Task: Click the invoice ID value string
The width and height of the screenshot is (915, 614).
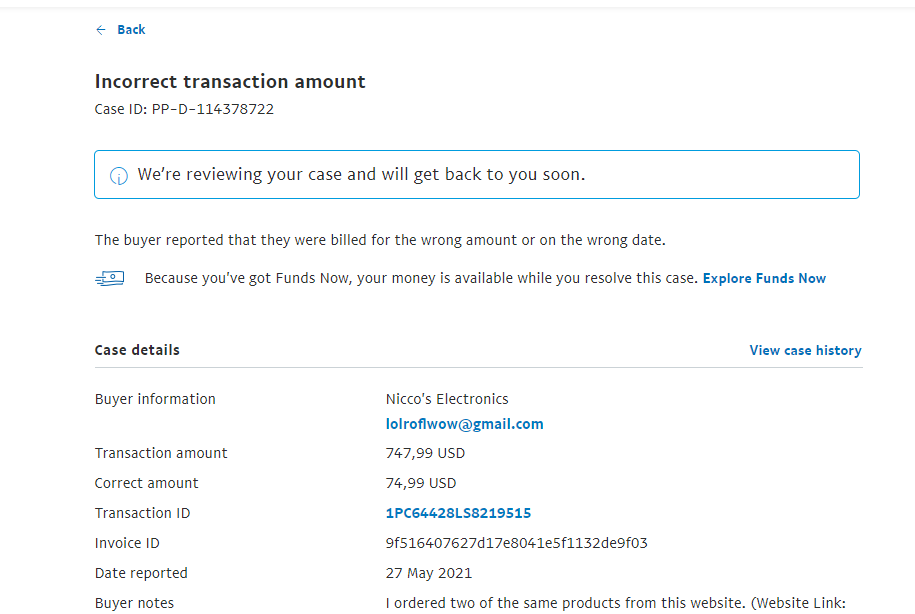Action: (x=516, y=544)
